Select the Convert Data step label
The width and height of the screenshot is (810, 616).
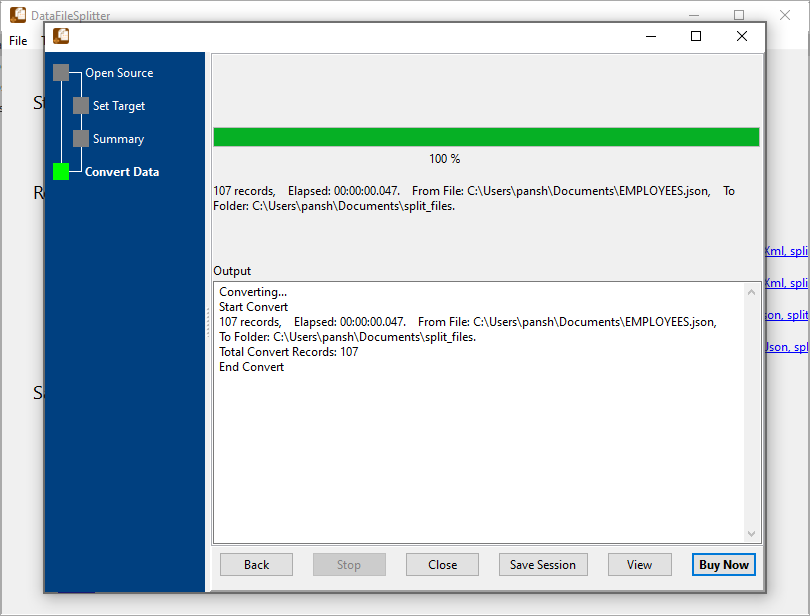(x=122, y=172)
